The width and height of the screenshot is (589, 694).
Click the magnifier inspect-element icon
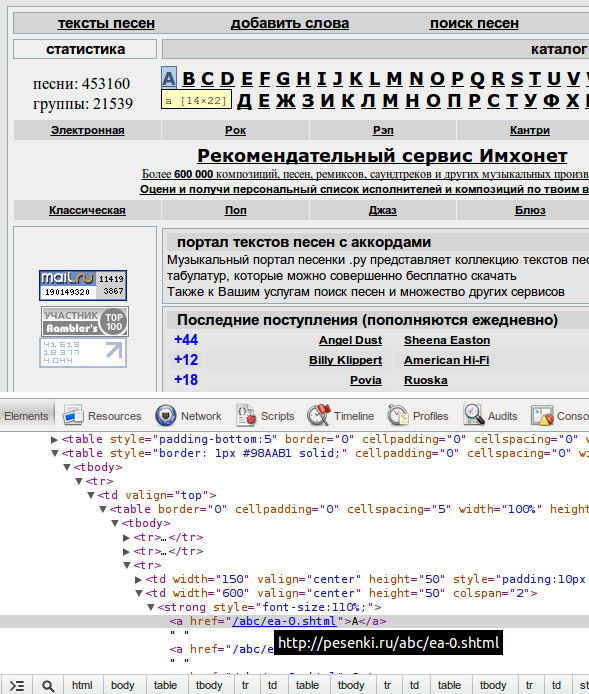pyautogui.click(x=48, y=686)
